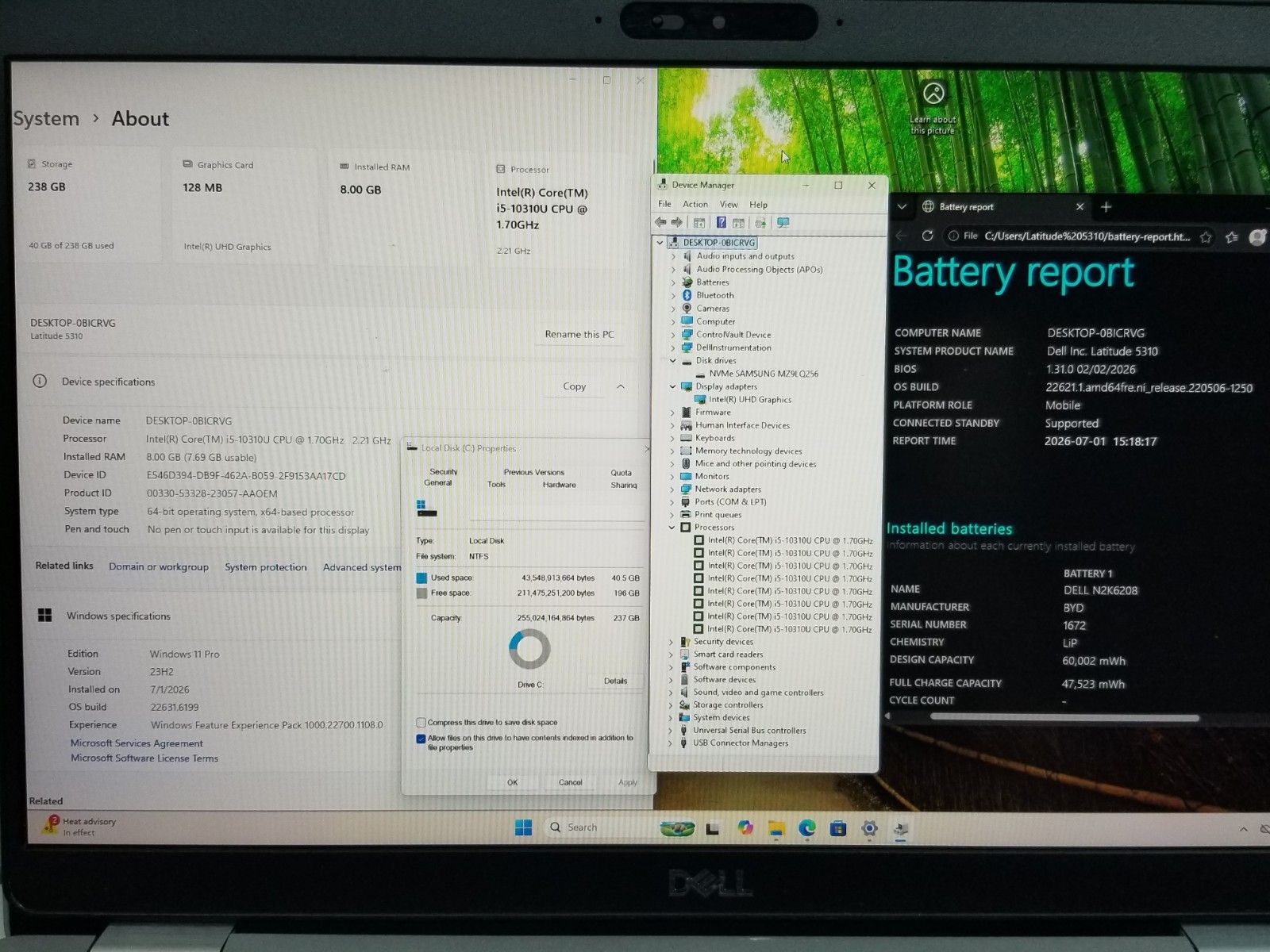Select the Batteries icon in device tree
The image size is (1270, 952).
tap(687, 282)
